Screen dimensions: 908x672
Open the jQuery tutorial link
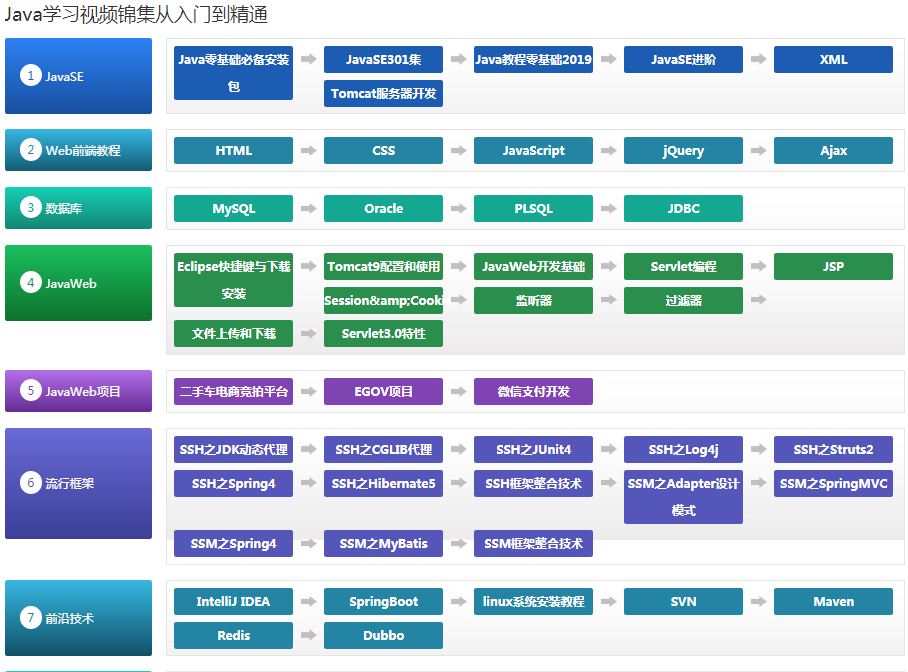(x=683, y=151)
